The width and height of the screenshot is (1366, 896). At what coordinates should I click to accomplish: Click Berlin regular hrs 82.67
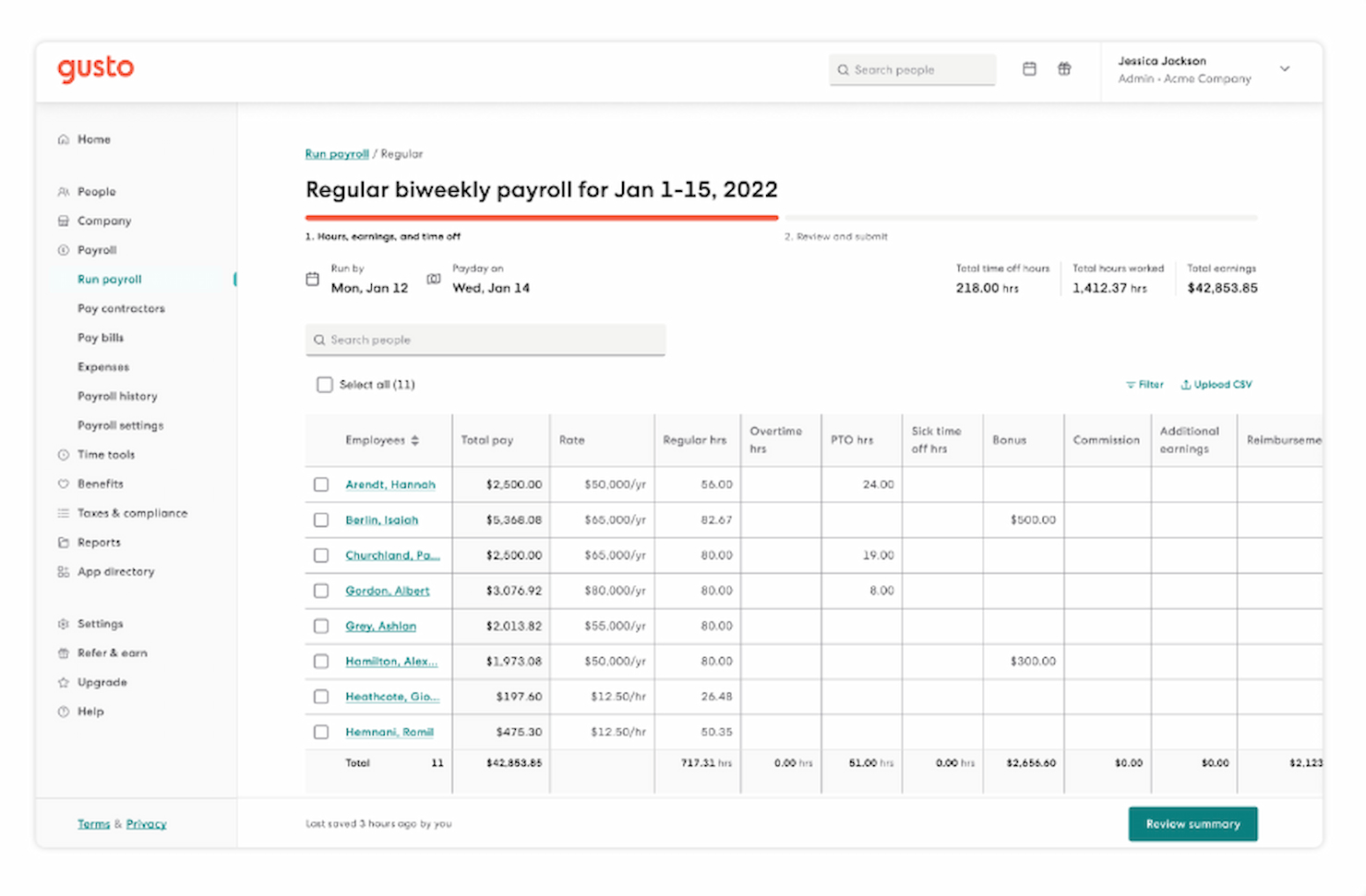click(x=698, y=520)
